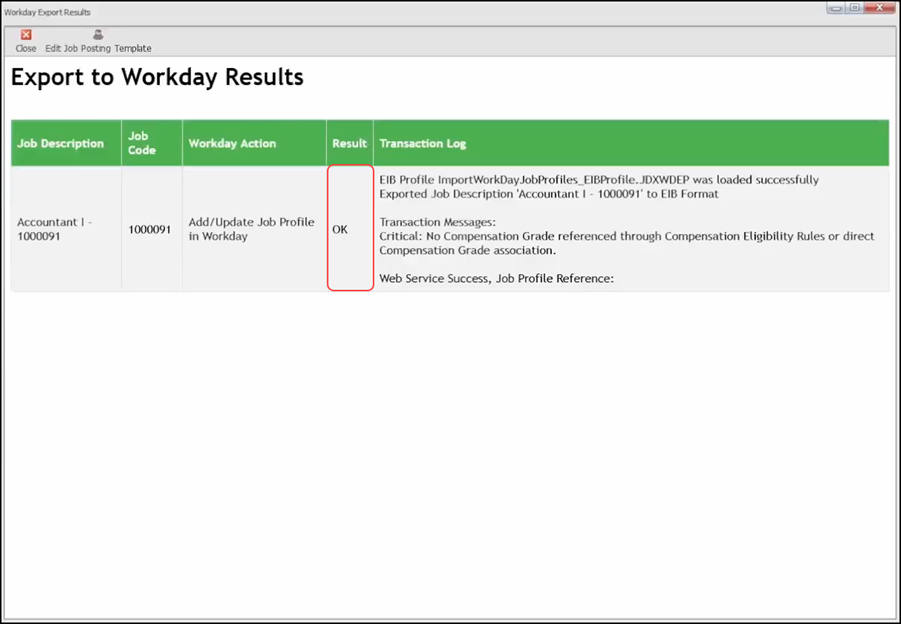Select the Transaction Log column header
The image size is (901, 624).
pyautogui.click(x=423, y=144)
